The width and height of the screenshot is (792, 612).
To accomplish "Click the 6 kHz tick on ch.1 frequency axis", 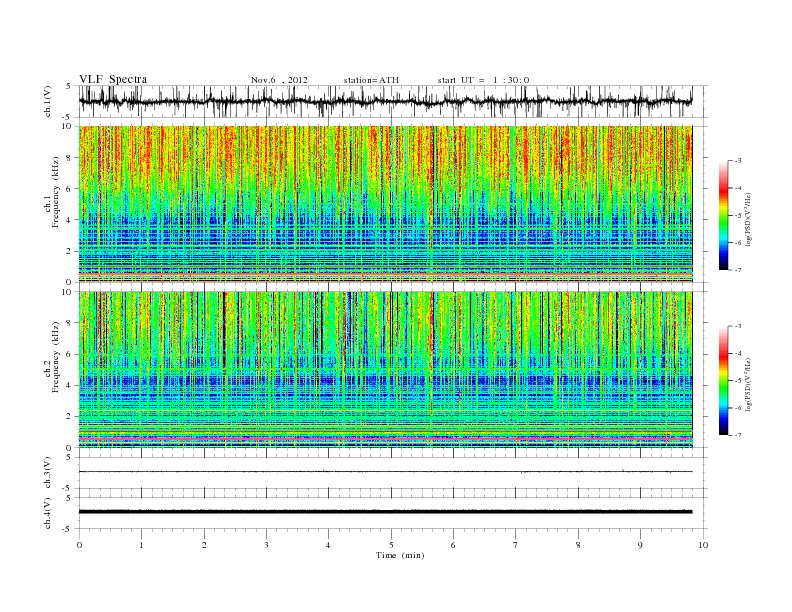I will (69, 189).
